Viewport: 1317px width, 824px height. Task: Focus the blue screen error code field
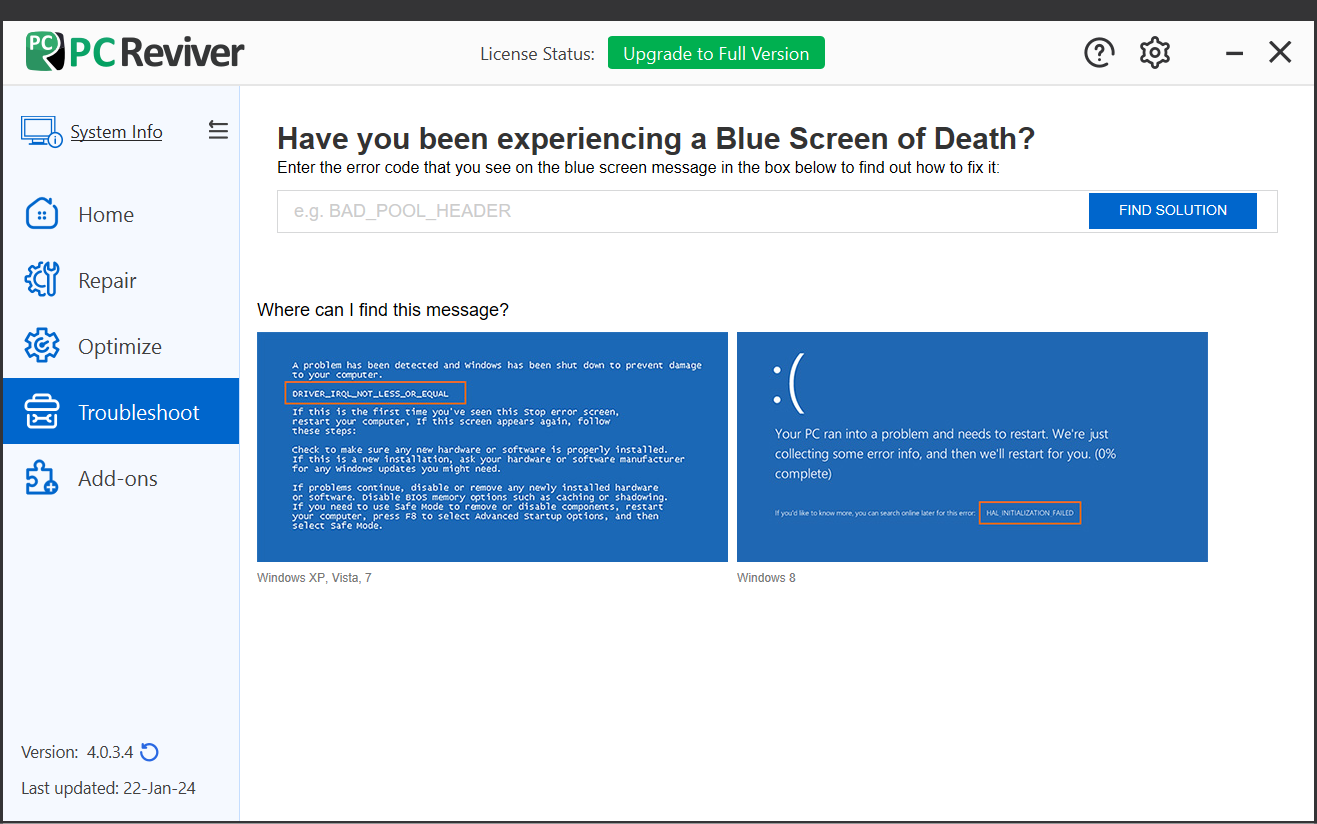coord(683,211)
